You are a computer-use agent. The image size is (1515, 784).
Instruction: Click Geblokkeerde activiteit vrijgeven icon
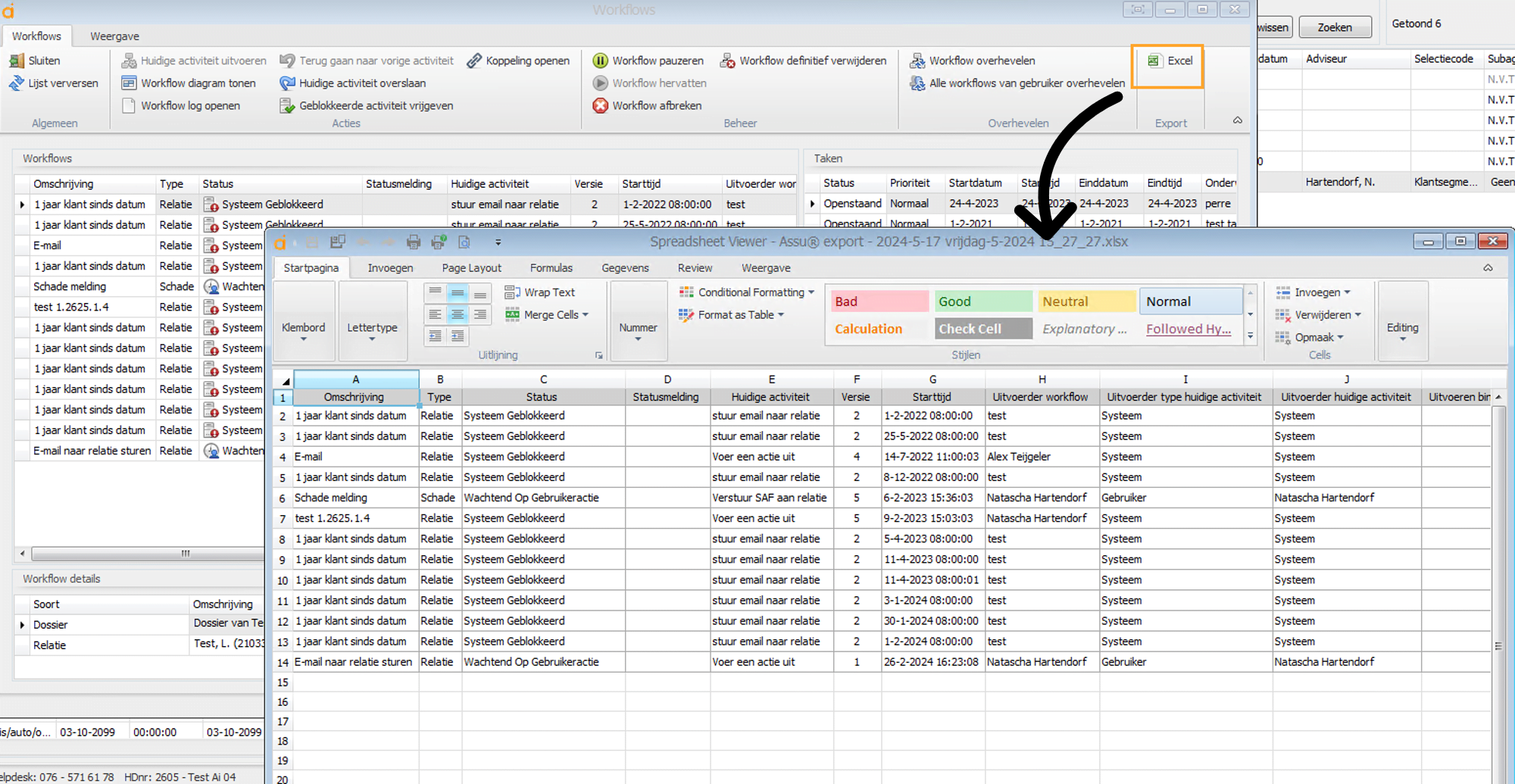pos(287,106)
